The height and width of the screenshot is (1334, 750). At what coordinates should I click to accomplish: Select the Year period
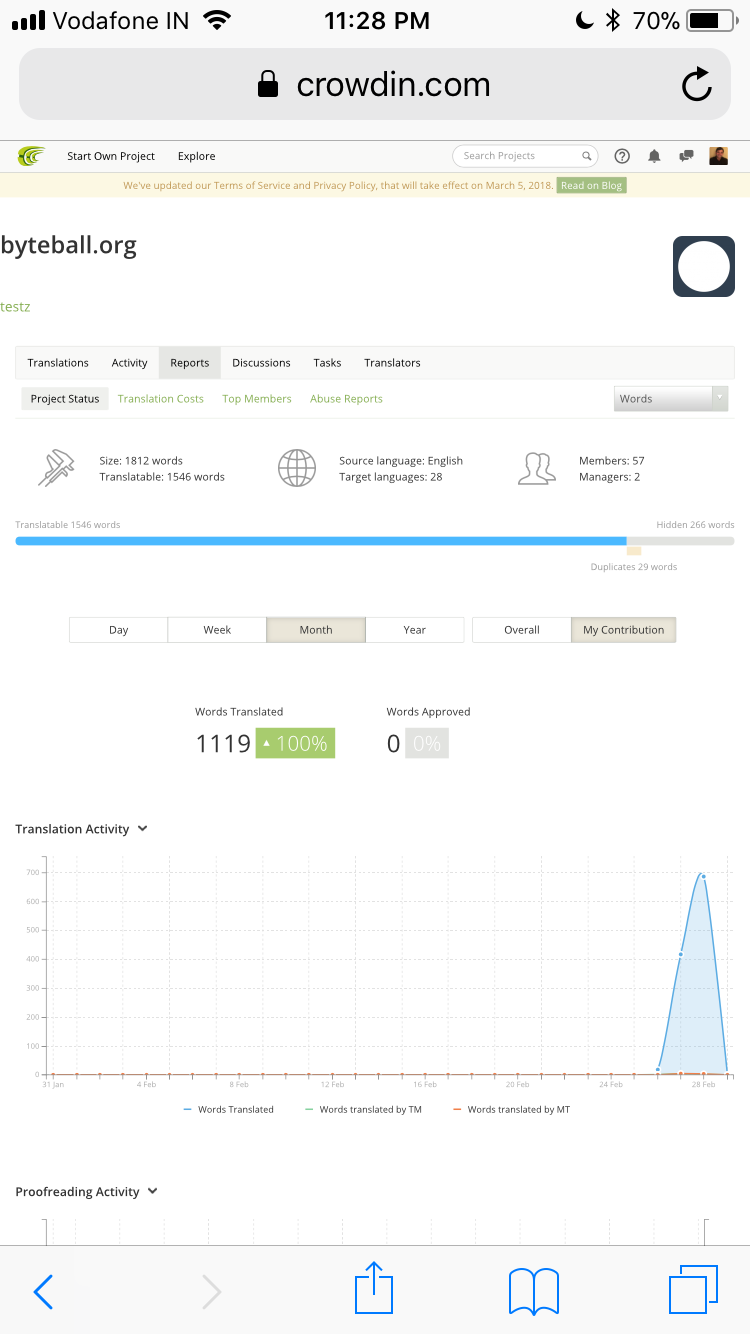click(x=415, y=630)
